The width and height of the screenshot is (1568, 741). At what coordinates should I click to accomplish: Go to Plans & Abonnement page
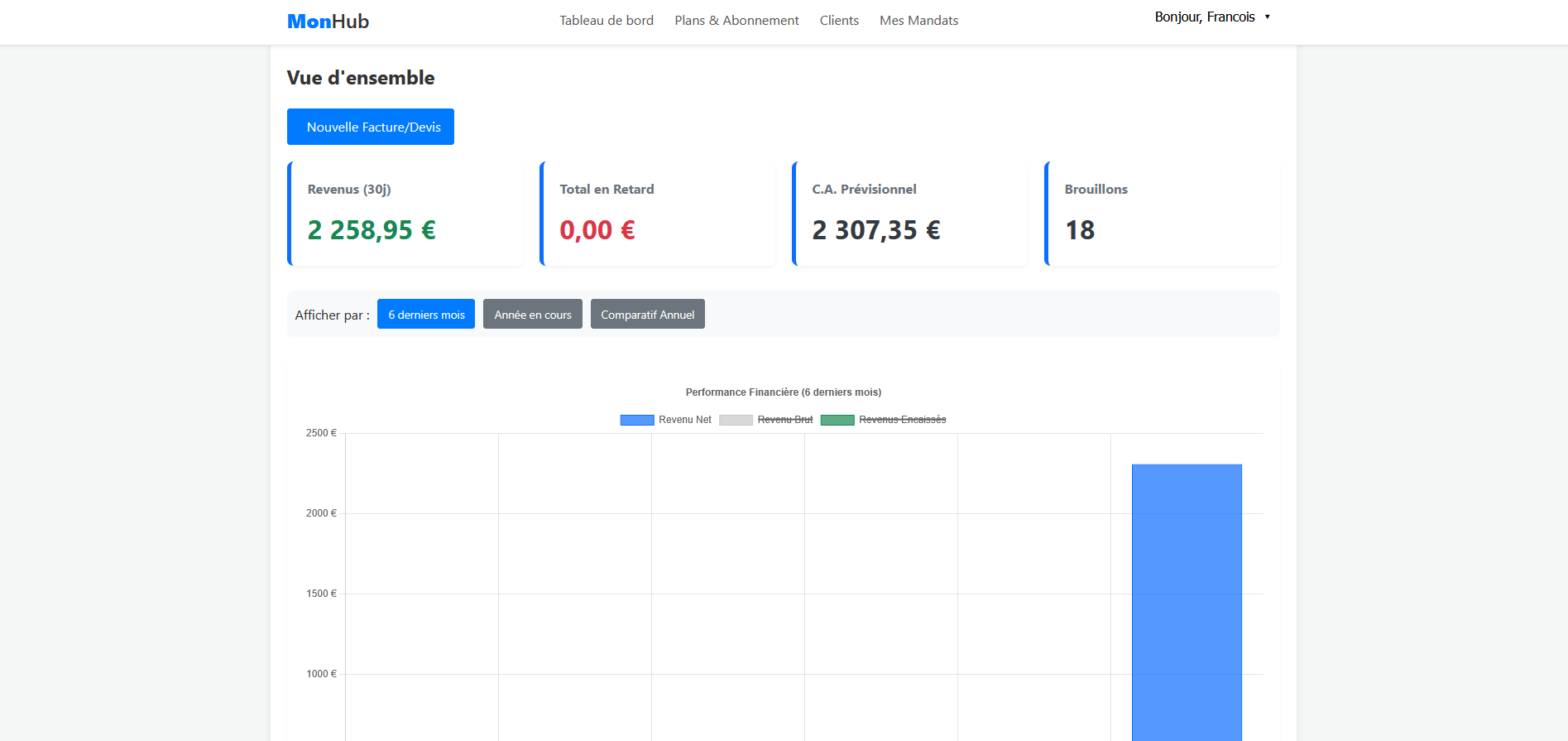click(736, 21)
